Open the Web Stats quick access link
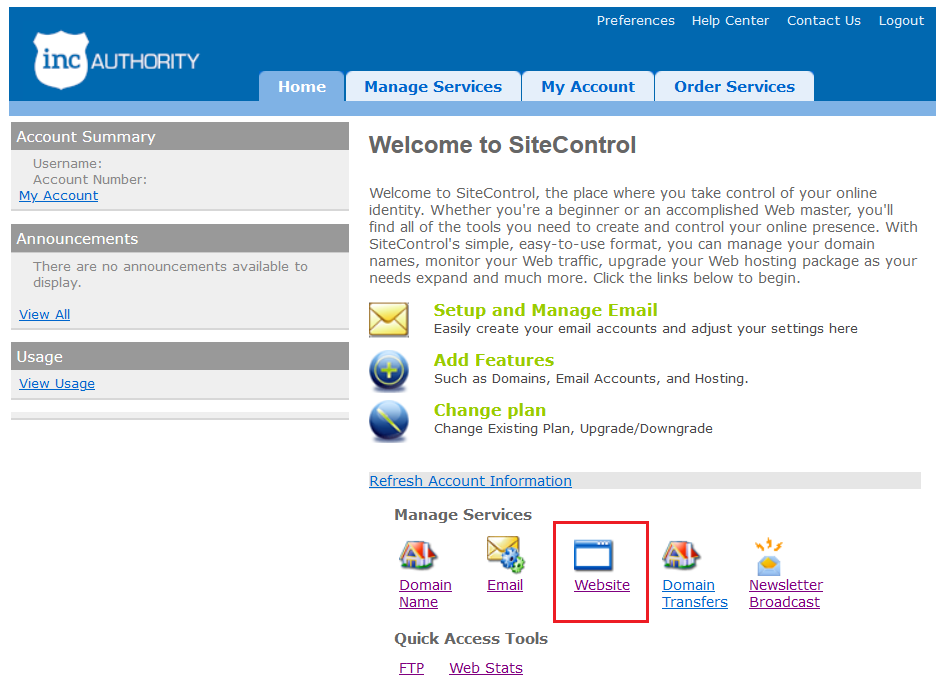 [x=486, y=668]
